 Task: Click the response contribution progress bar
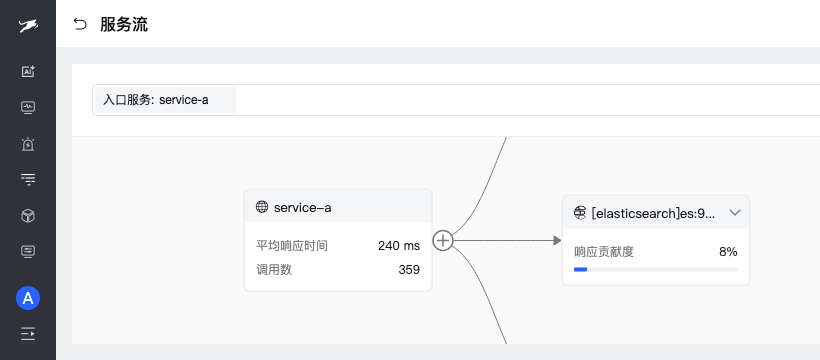pos(656,269)
